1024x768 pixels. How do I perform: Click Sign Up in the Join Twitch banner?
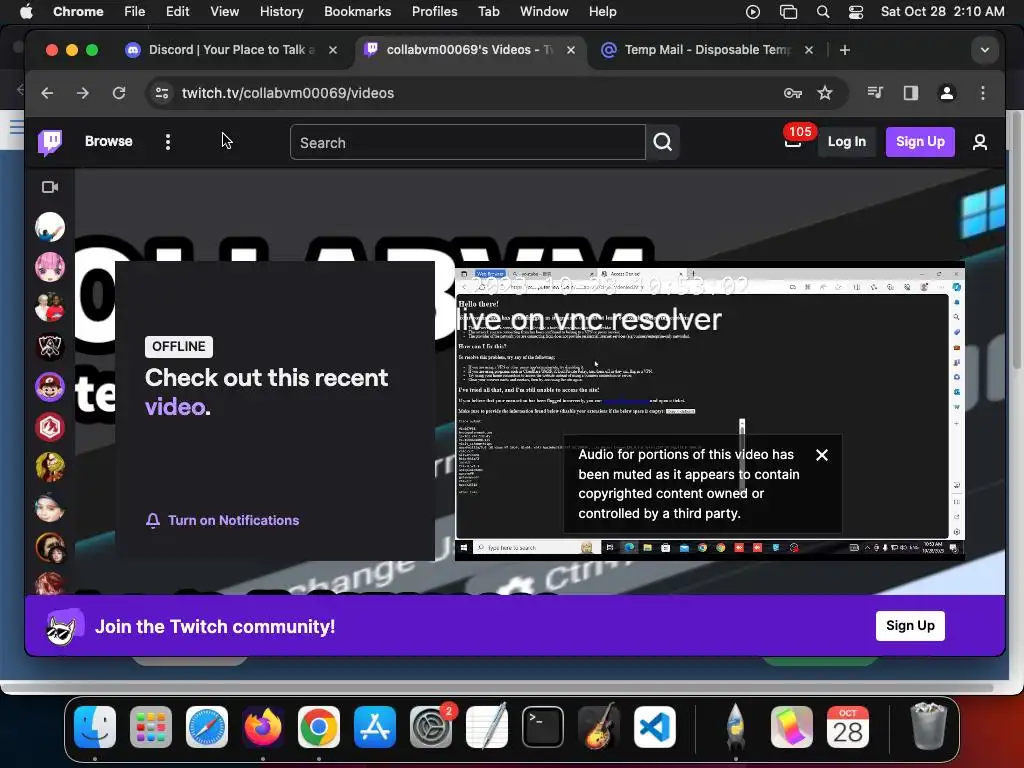click(910, 626)
